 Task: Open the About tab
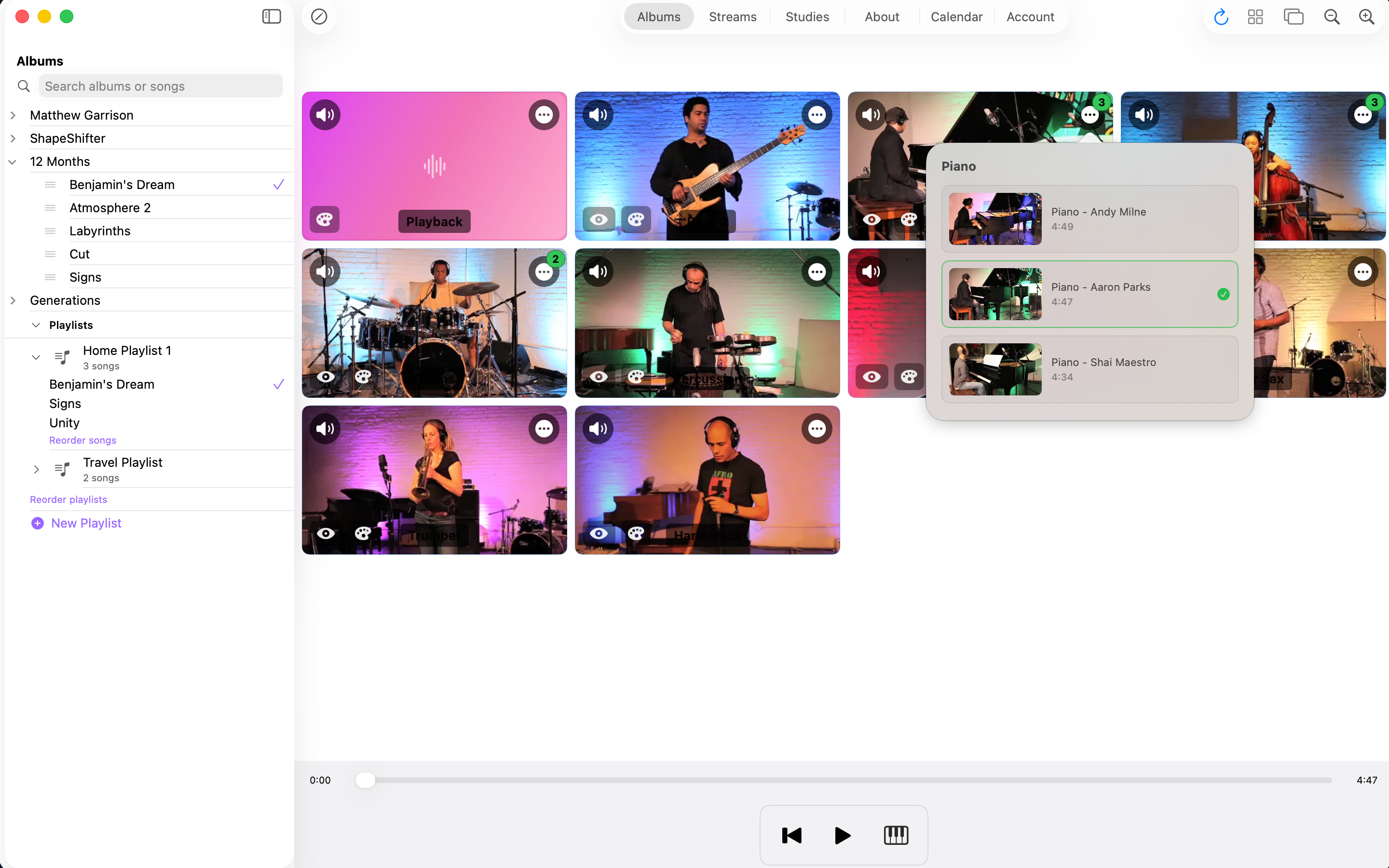click(x=882, y=17)
